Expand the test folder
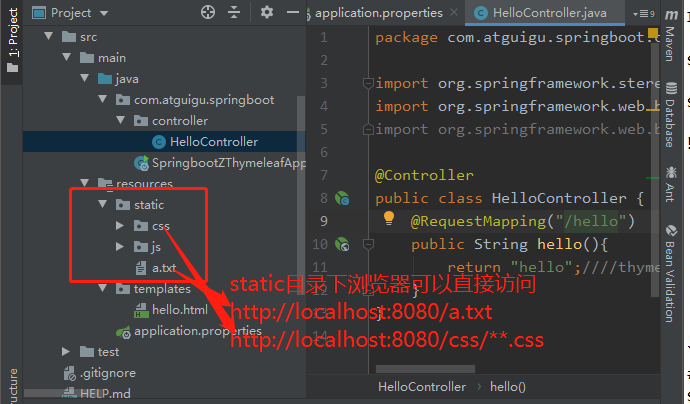This screenshot has width=690, height=404. coord(66,351)
